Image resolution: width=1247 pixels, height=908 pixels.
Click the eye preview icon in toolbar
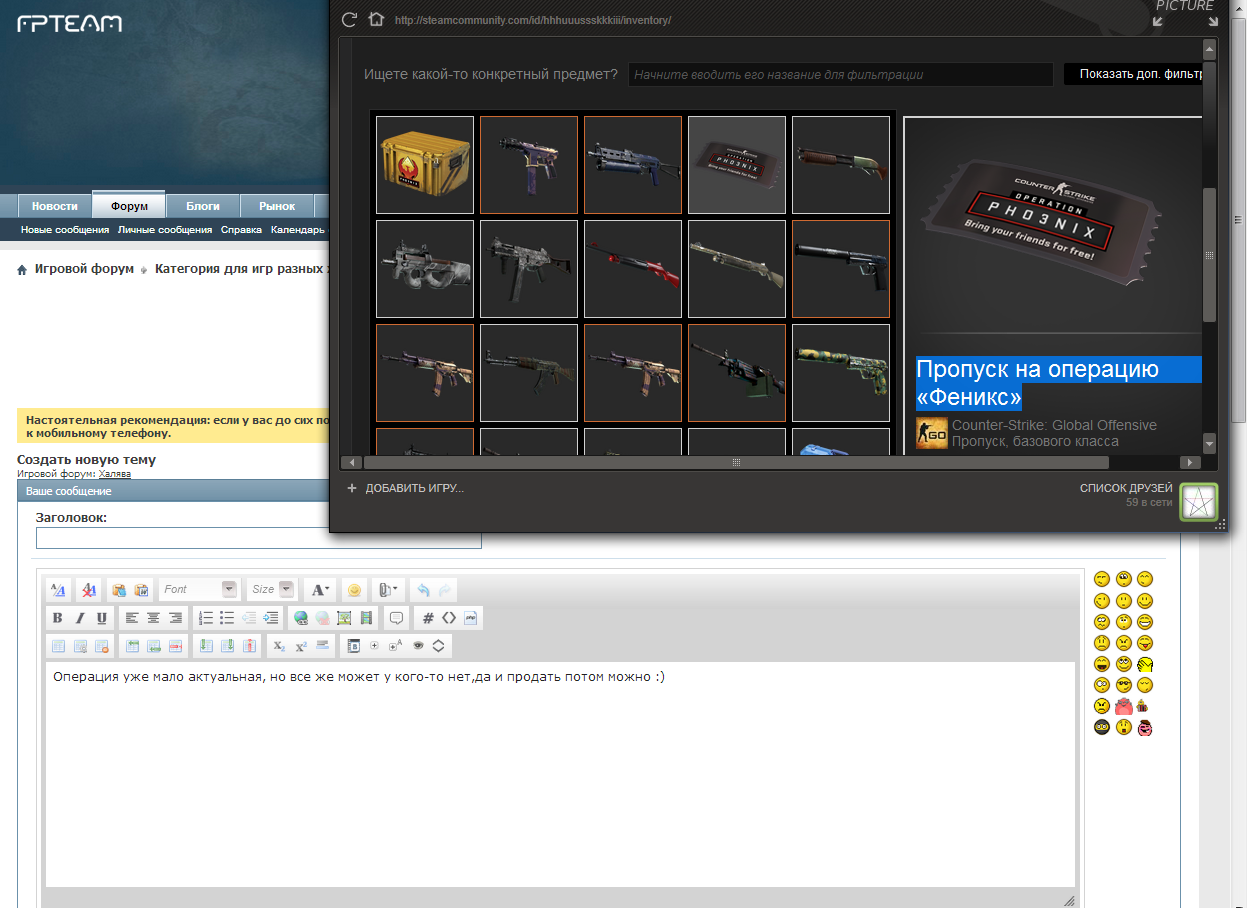(x=418, y=646)
